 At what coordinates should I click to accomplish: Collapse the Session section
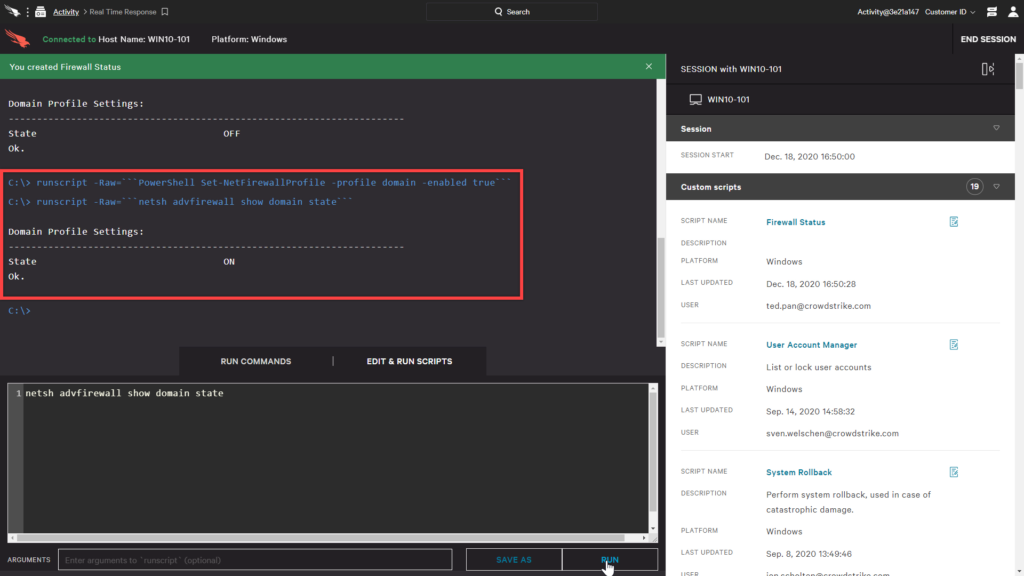pyautogui.click(x=997, y=128)
